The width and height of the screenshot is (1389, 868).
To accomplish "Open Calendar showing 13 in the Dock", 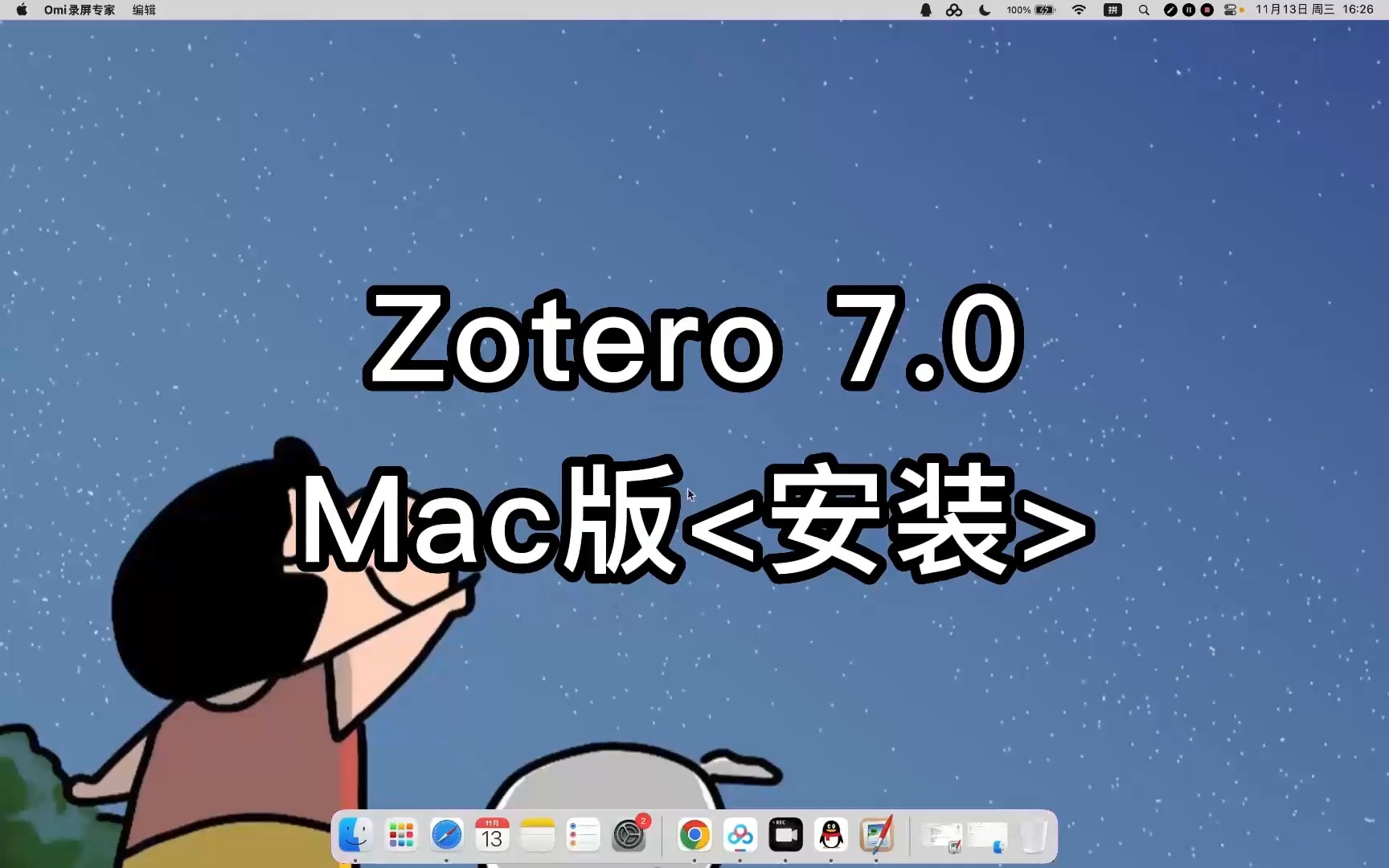I will pos(492,835).
